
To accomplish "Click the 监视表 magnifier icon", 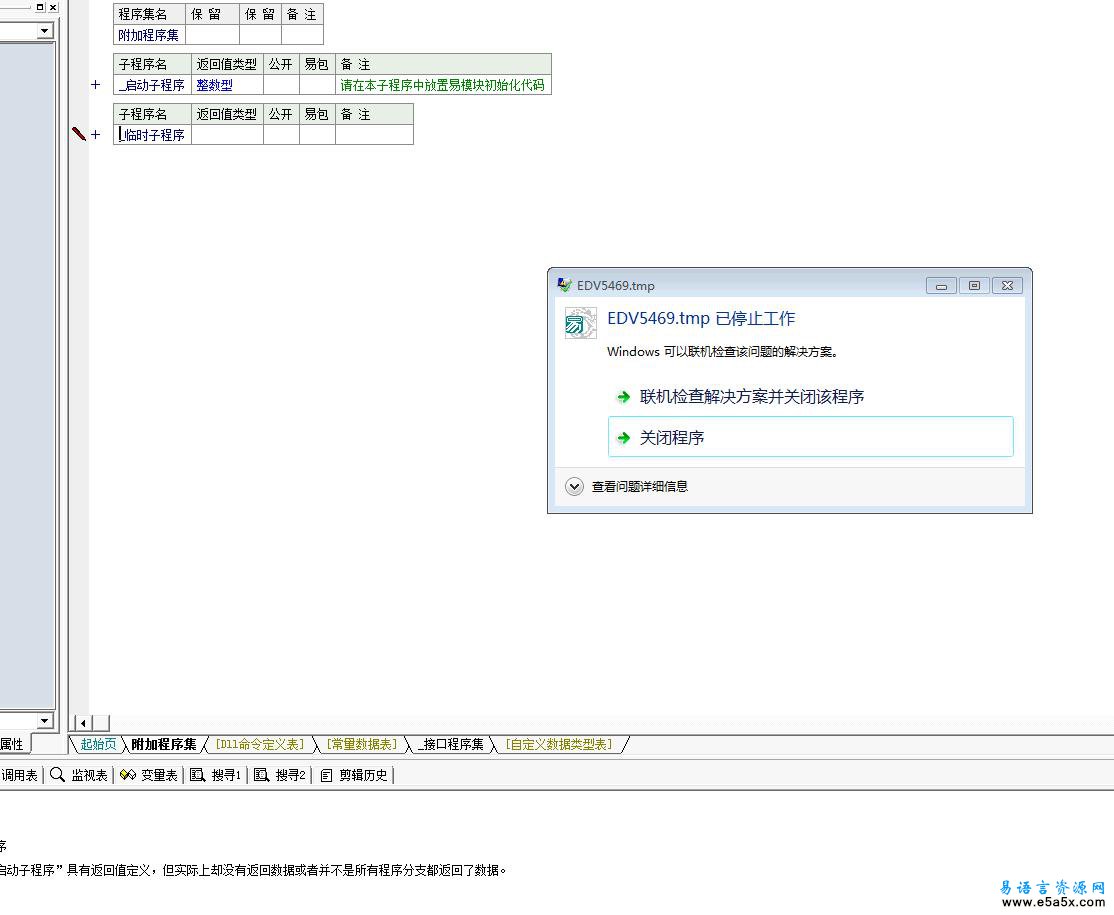I will pyautogui.click(x=58, y=775).
